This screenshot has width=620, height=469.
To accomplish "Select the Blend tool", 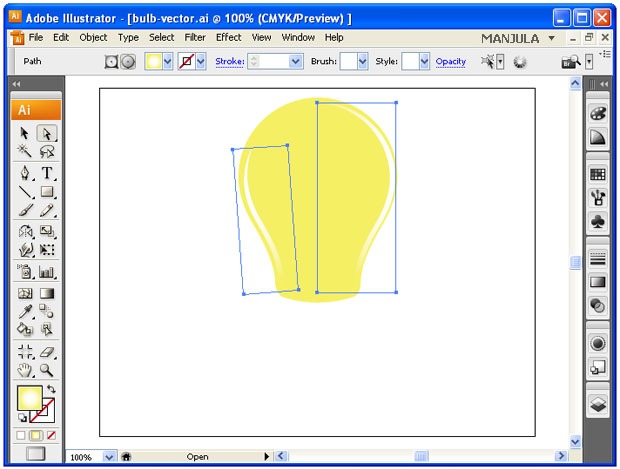I will pos(47,312).
